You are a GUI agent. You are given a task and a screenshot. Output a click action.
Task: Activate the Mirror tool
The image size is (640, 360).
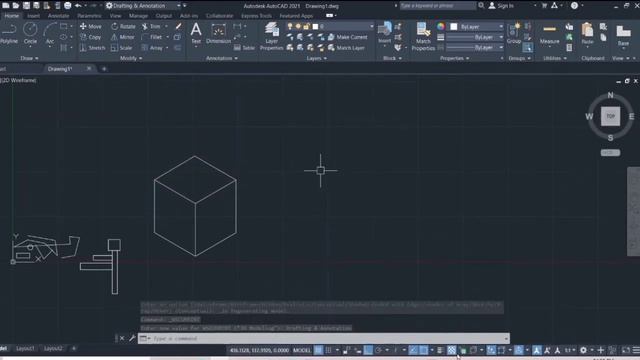(122, 37)
